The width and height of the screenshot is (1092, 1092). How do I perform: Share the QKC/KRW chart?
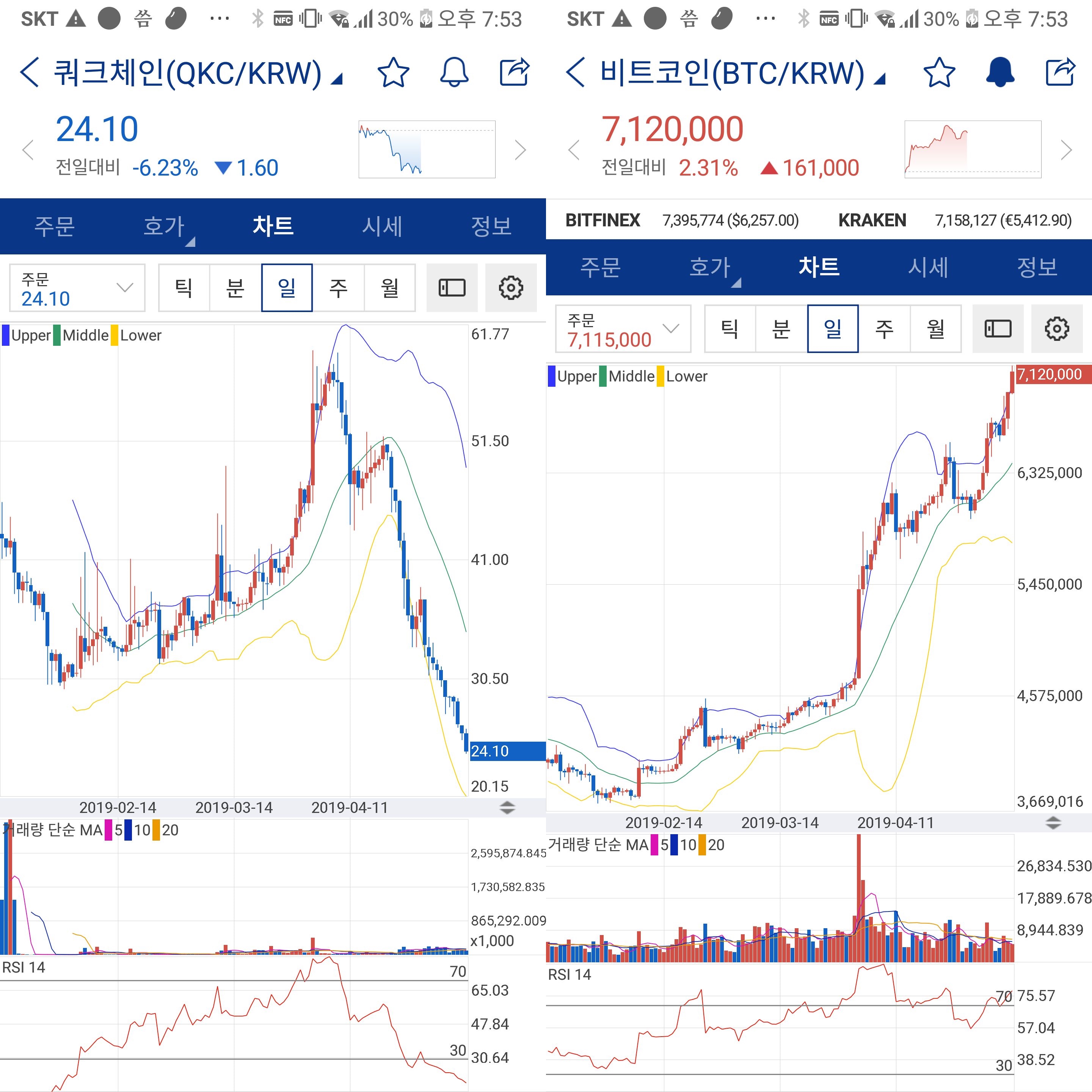point(515,72)
